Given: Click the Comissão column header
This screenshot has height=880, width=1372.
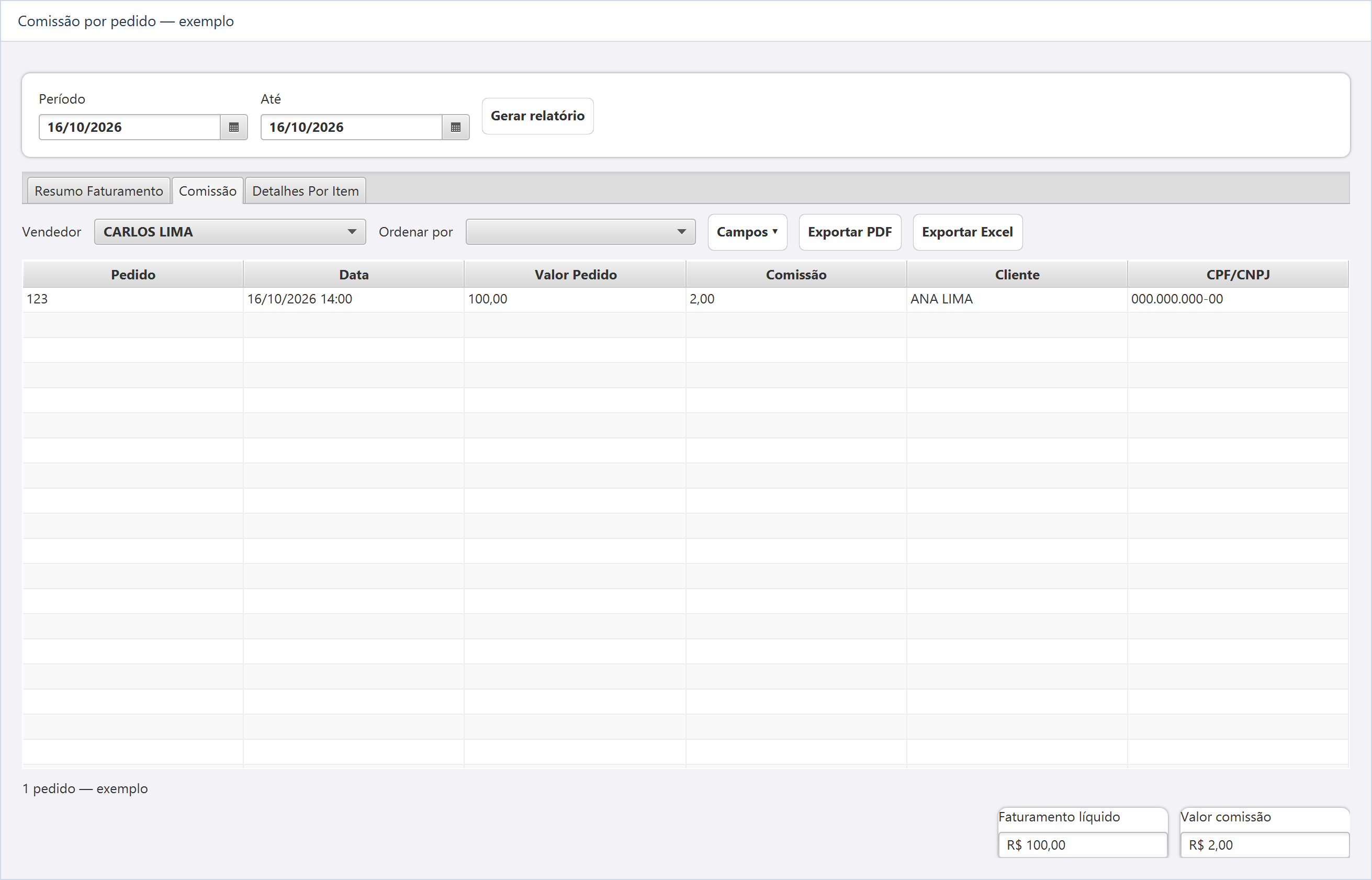Looking at the screenshot, I should click(796, 274).
